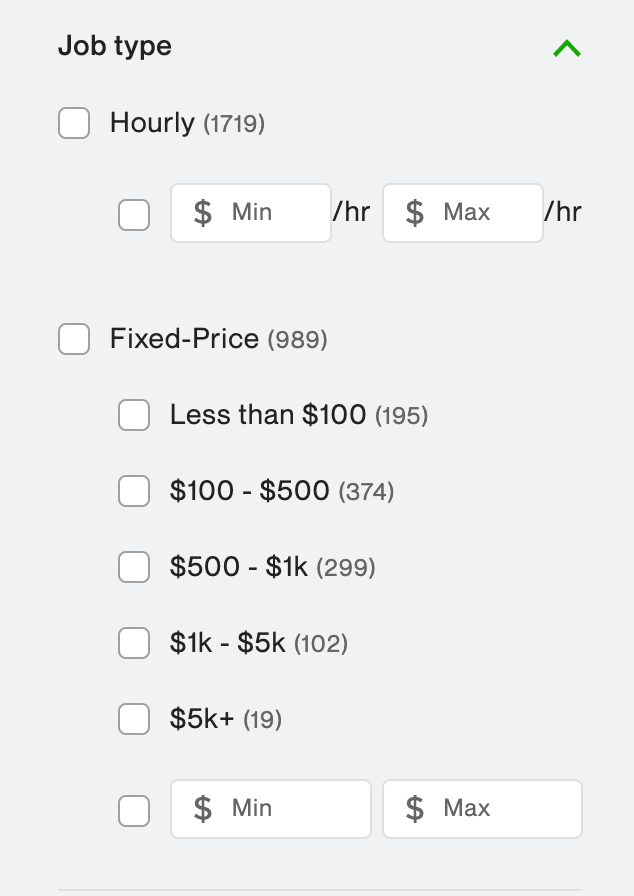Click dollar icon in fixed-price Max field
The height and width of the screenshot is (896, 634).
pyautogui.click(x=415, y=809)
